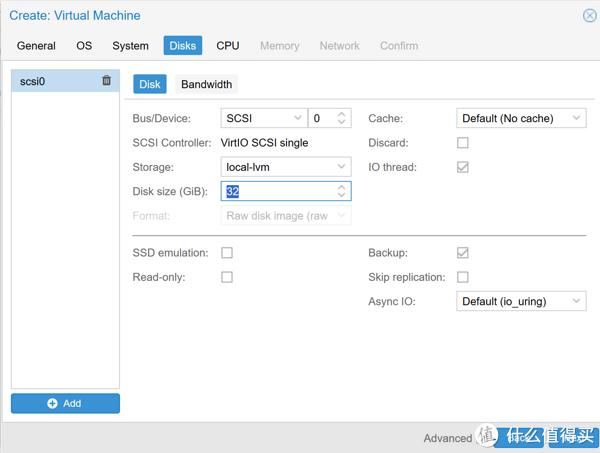The width and height of the screenshot is (600, 453).
Task: Switch to the CPU tab
Action: [228, 46]
